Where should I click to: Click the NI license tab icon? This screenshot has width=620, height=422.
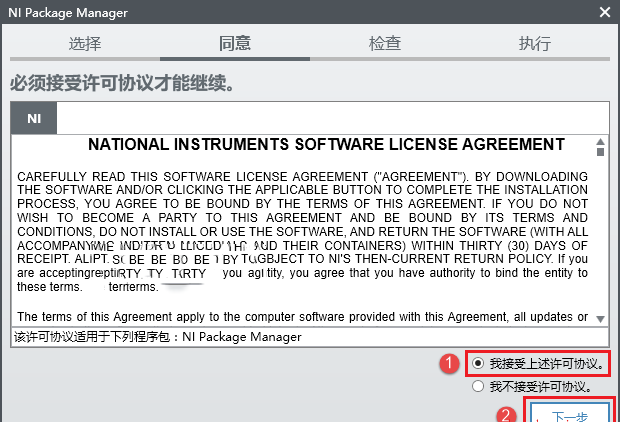click(x=34, y=118)
